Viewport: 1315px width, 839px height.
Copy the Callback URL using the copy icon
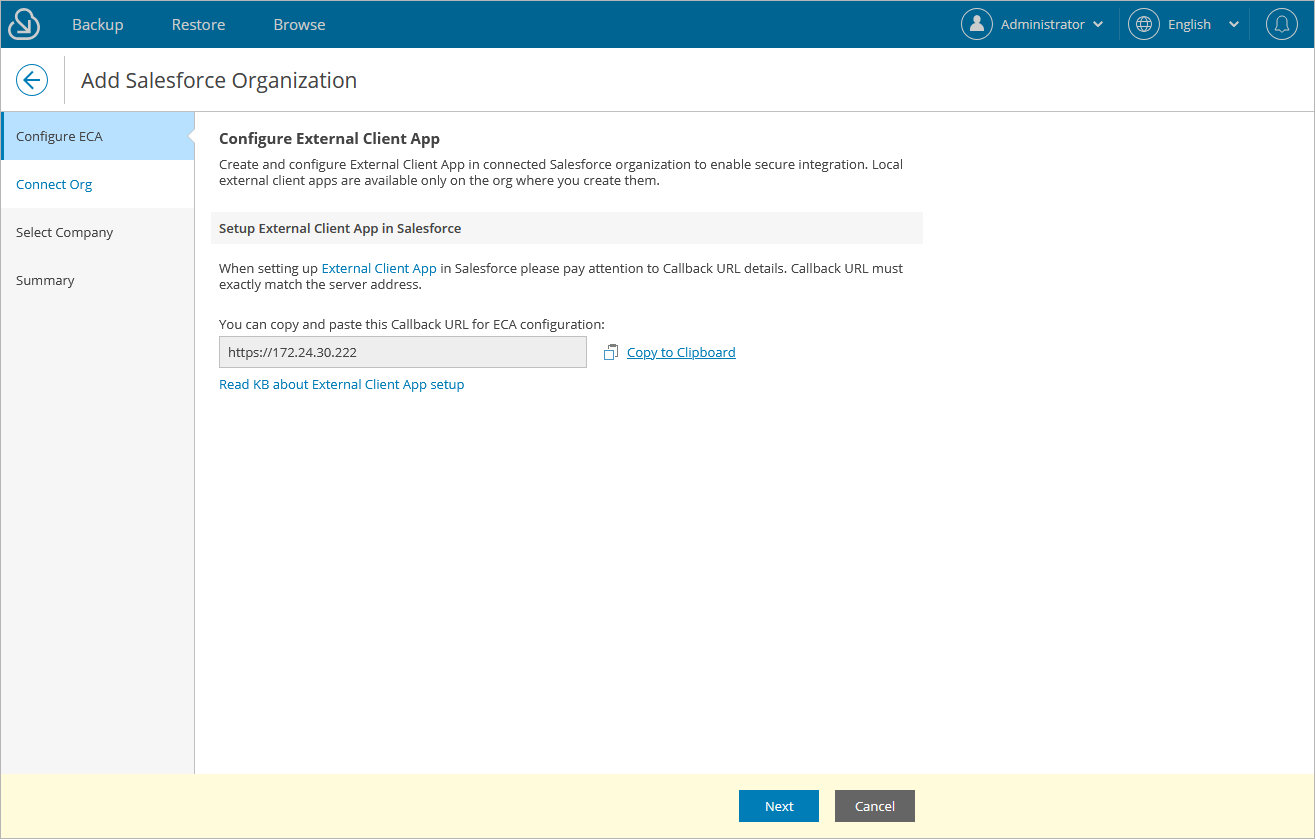point(610,352)
